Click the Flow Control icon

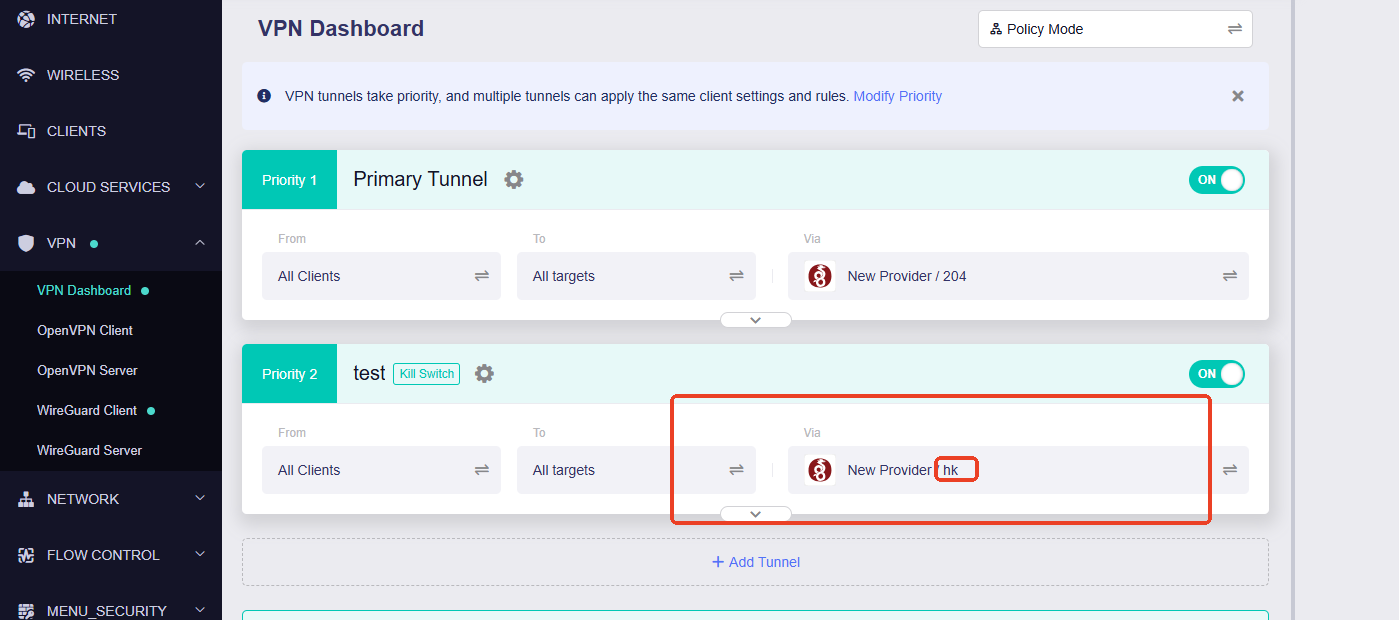tap(26, 555)
